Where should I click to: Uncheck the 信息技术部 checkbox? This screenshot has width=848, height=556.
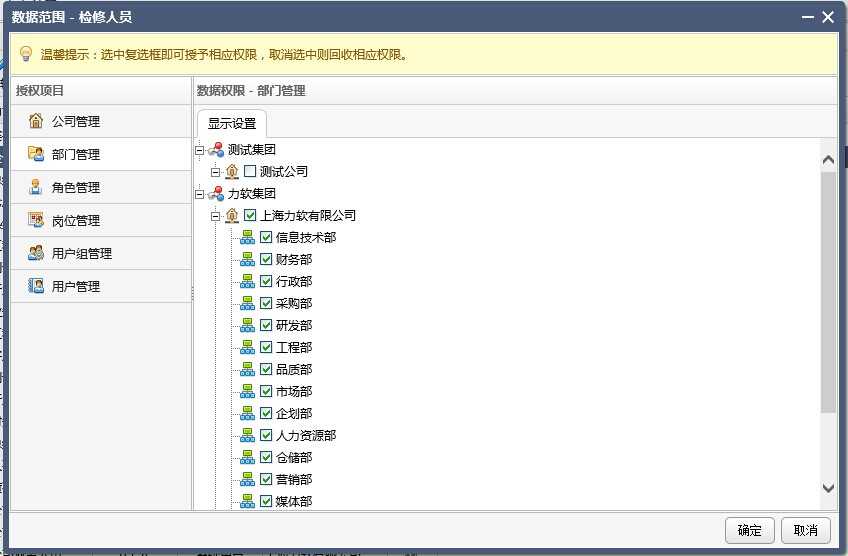(x=266, y=237)
